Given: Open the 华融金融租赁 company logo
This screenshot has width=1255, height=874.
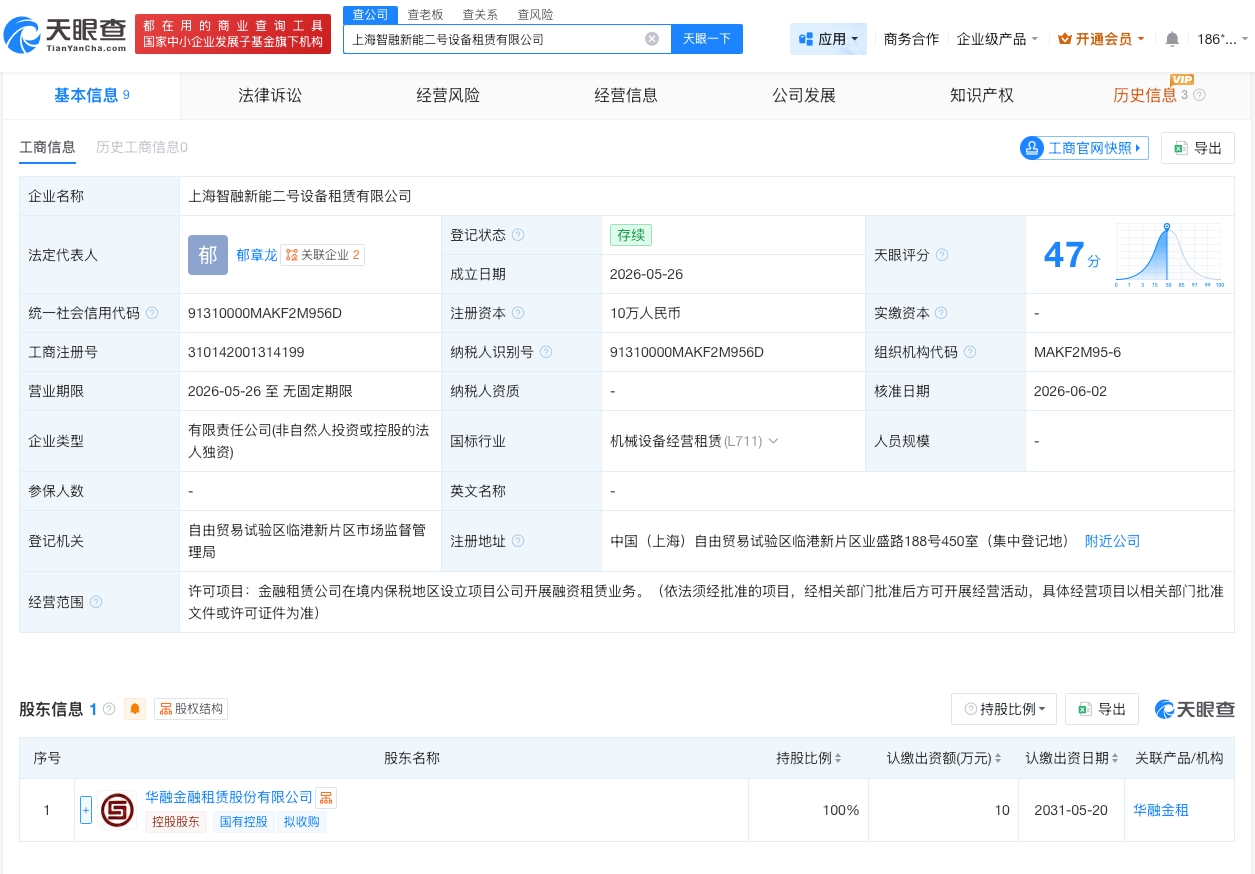Looking at the screenshot, I should pos(118,810).
